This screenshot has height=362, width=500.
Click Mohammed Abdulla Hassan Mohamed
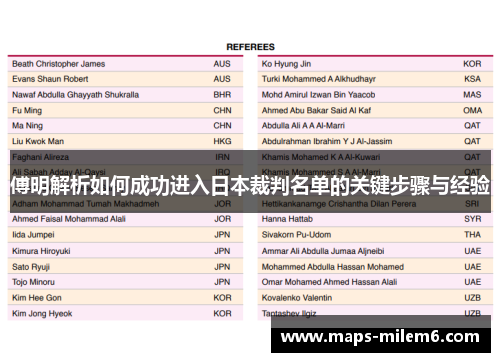[333, 267]
